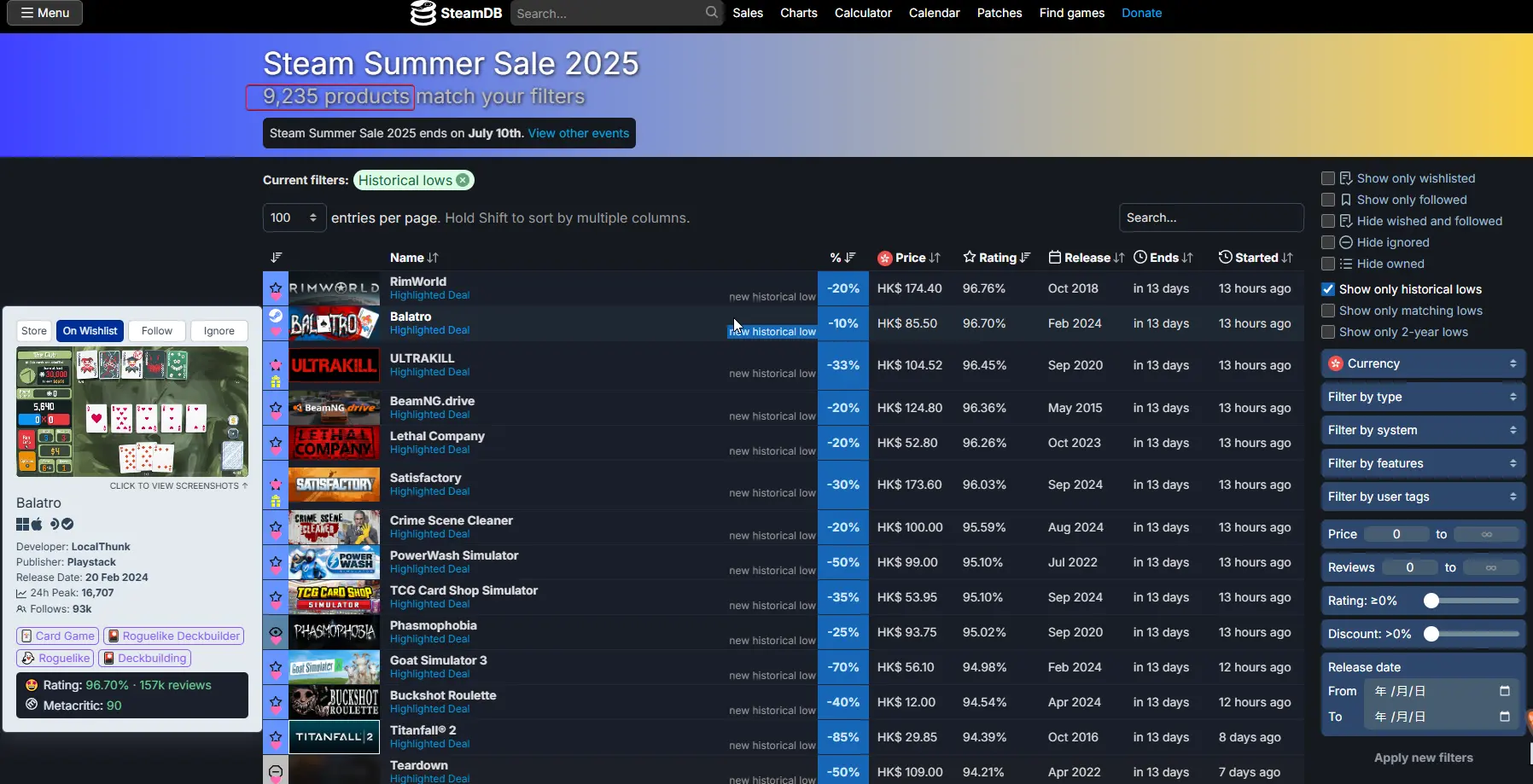Expand the Filter by type dropdown

[1423, 397]
